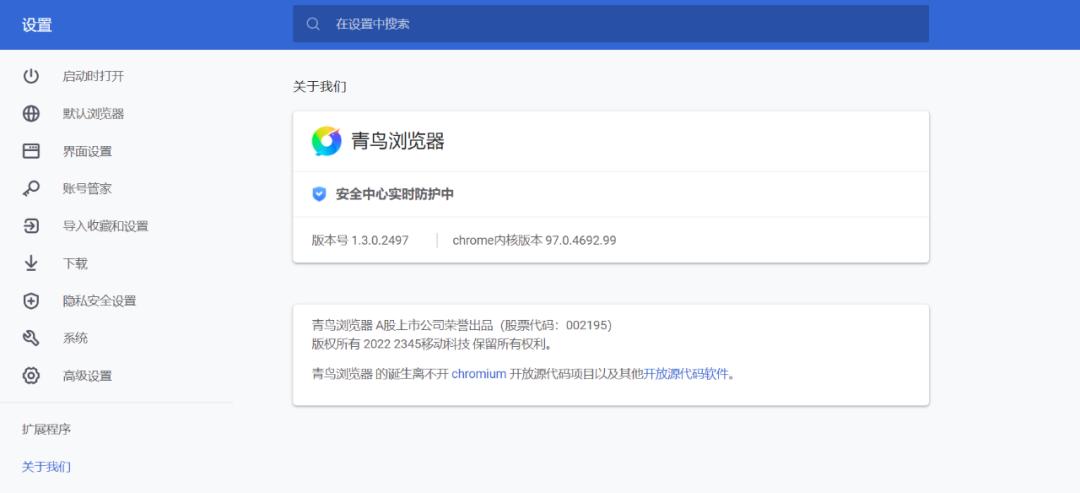Open 高级设置 in the sidebar

(87, 376)
